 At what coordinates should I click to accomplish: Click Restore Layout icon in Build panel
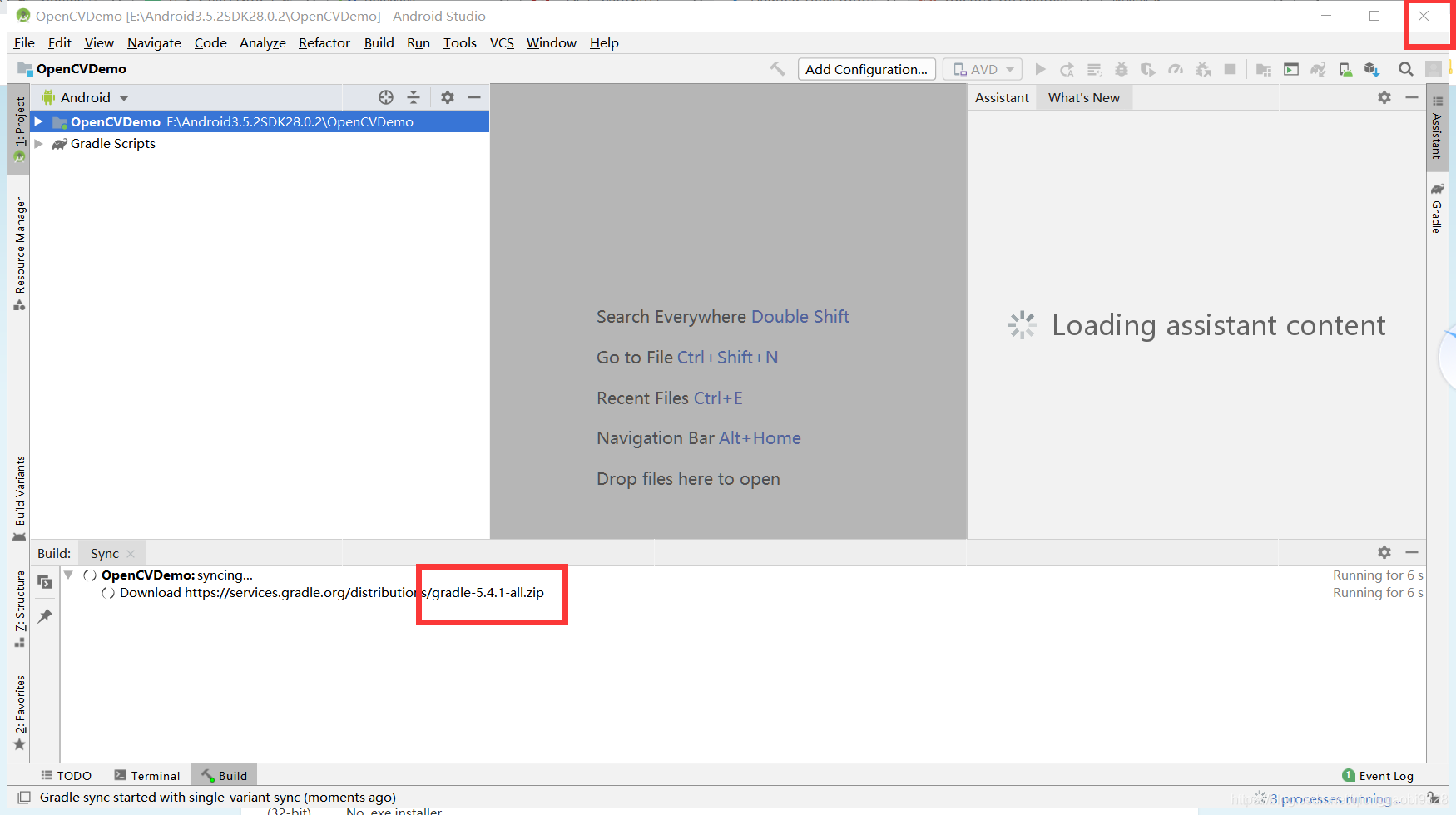(45, 582)
